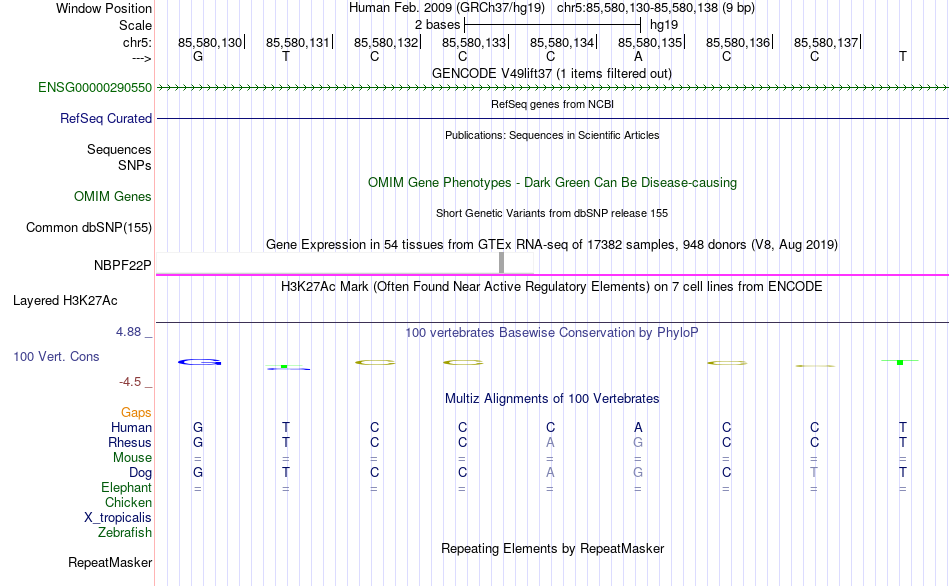Select the Dog species label
This screenshot has height=586, width=950.
pos(141,473)
